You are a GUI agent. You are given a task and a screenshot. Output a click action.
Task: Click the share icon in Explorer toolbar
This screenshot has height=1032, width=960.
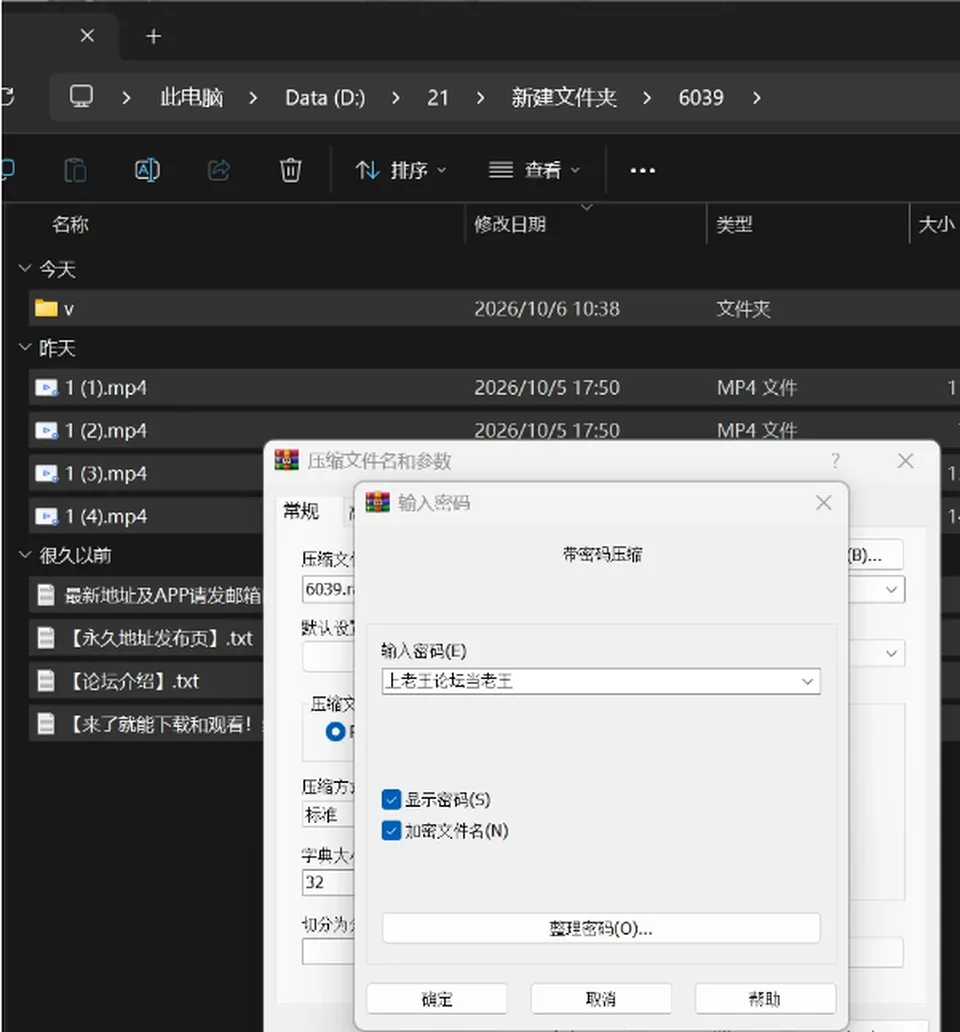[x=219, y=170]
